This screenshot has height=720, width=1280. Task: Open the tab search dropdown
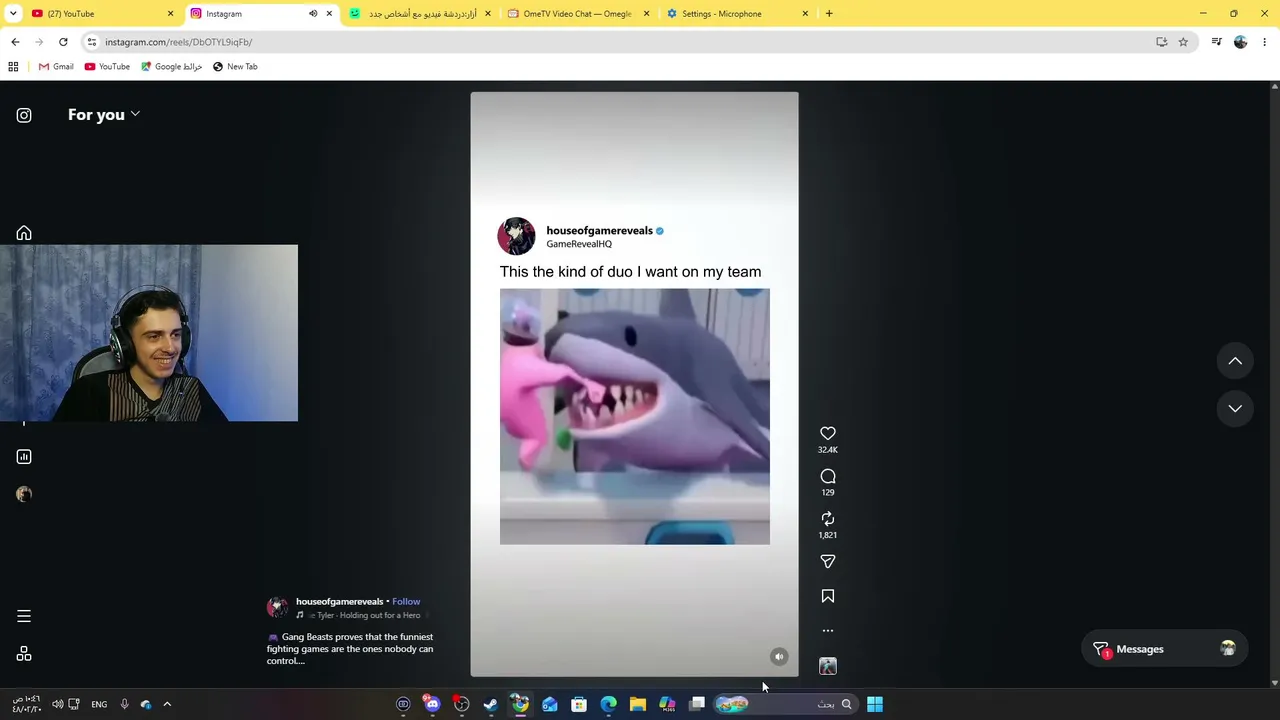tap(13, 14)
